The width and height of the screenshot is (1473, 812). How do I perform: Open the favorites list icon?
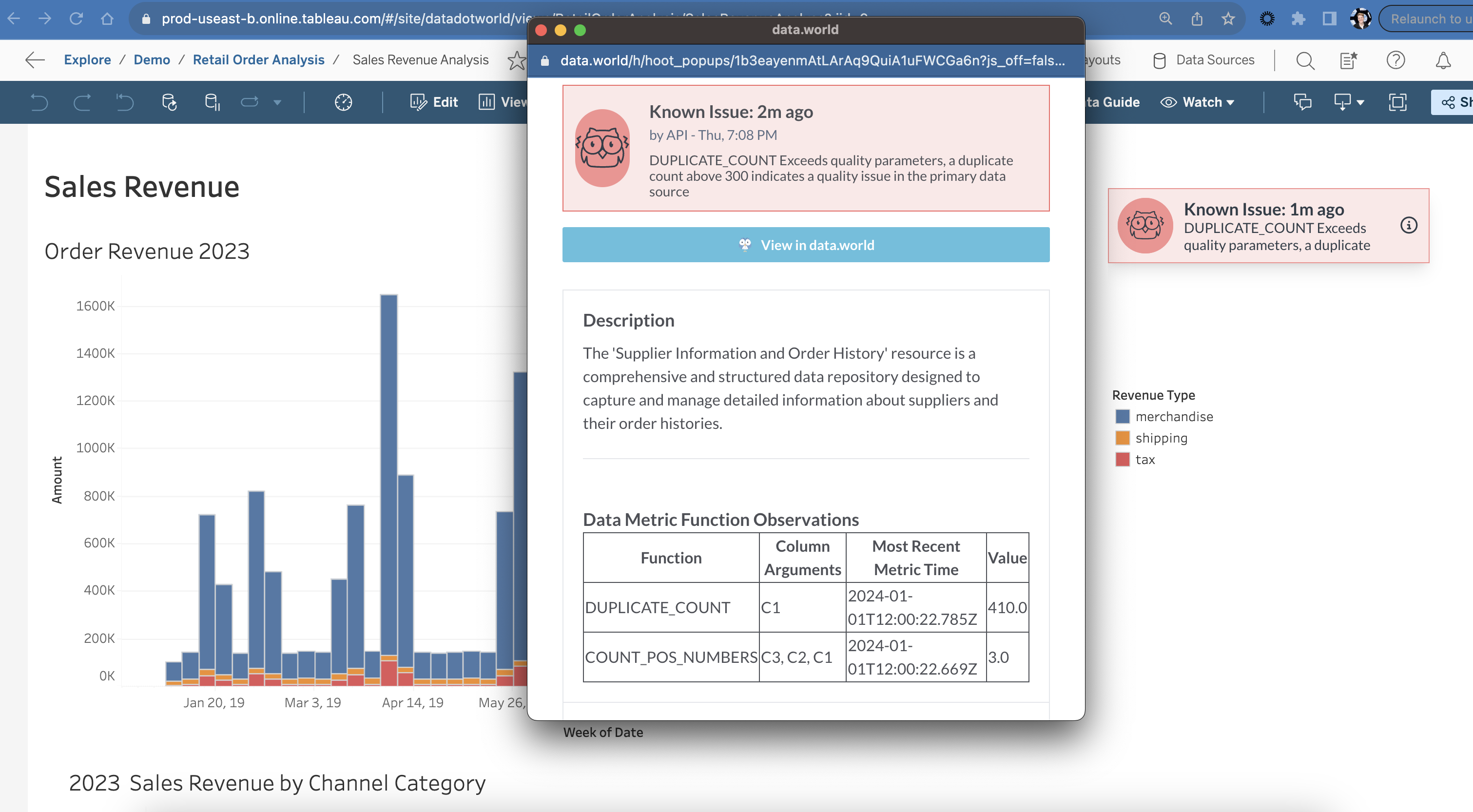point(1348,60)
